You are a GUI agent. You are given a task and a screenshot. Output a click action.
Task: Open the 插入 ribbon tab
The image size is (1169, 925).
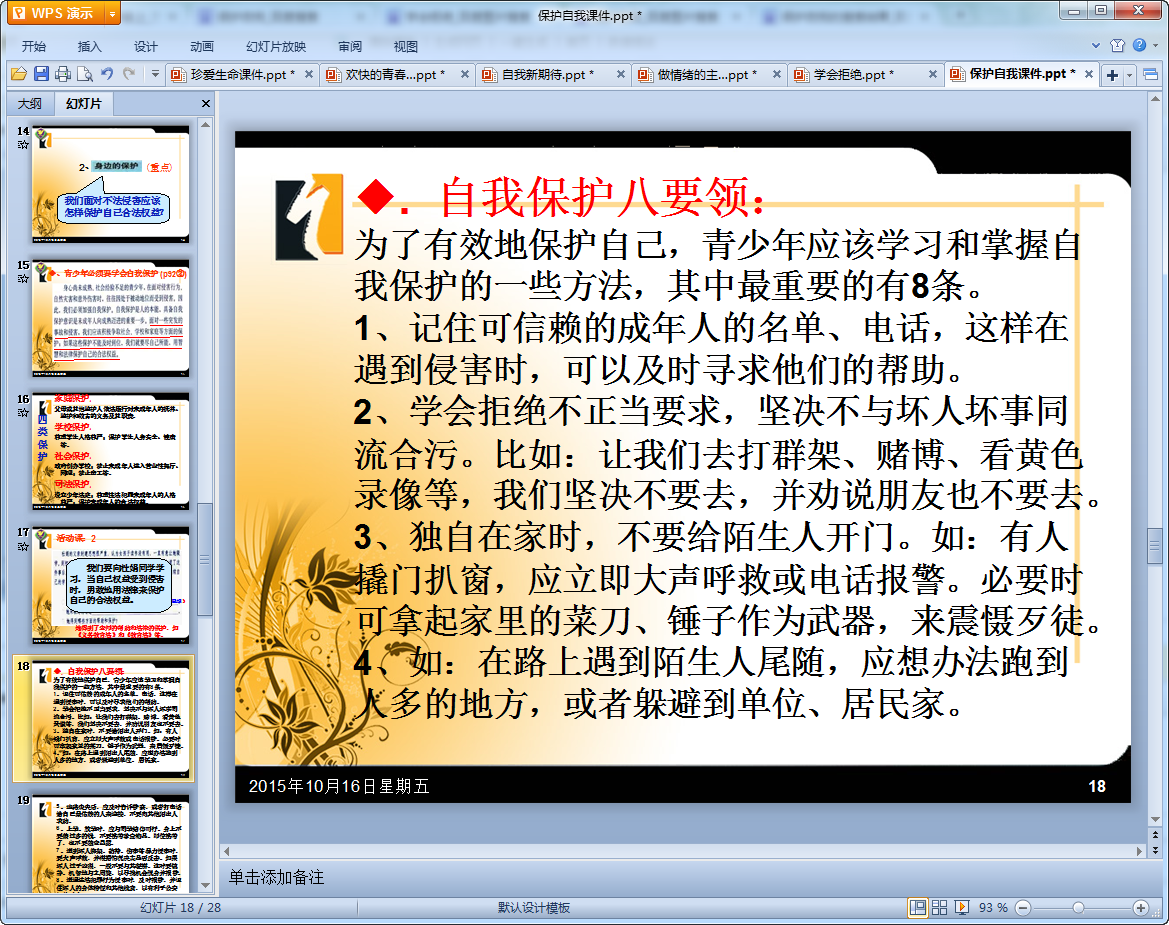tap(89, 46)
